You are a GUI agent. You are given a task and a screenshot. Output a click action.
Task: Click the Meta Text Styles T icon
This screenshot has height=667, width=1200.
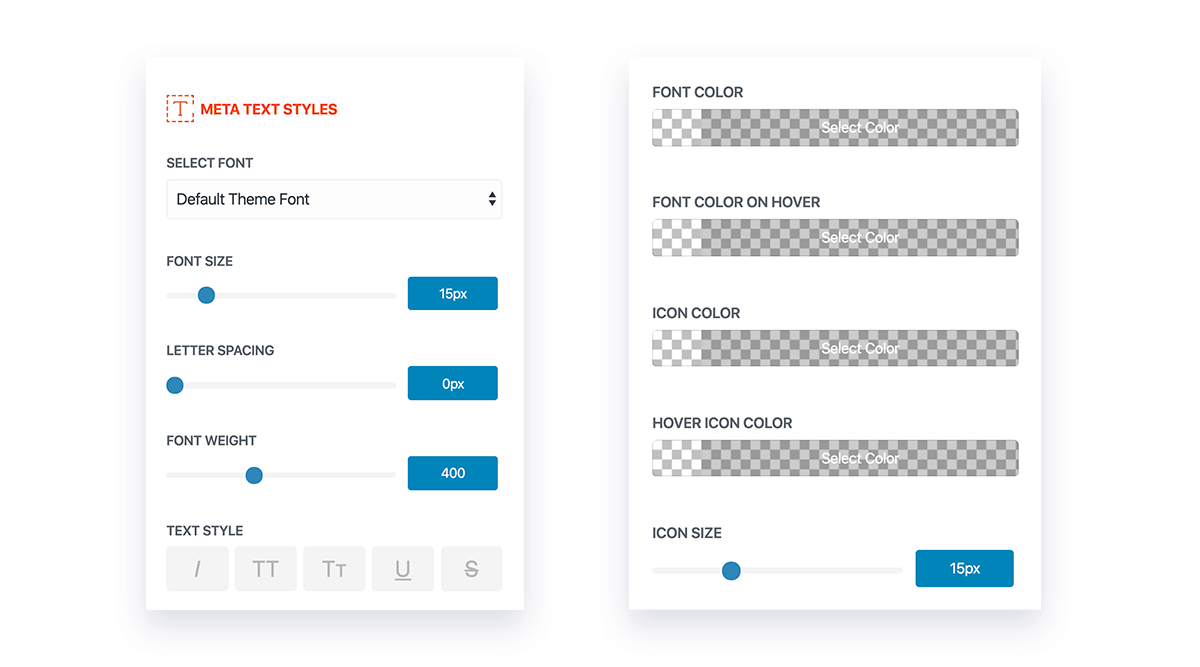pyautogui.click(x=180, y=109)
